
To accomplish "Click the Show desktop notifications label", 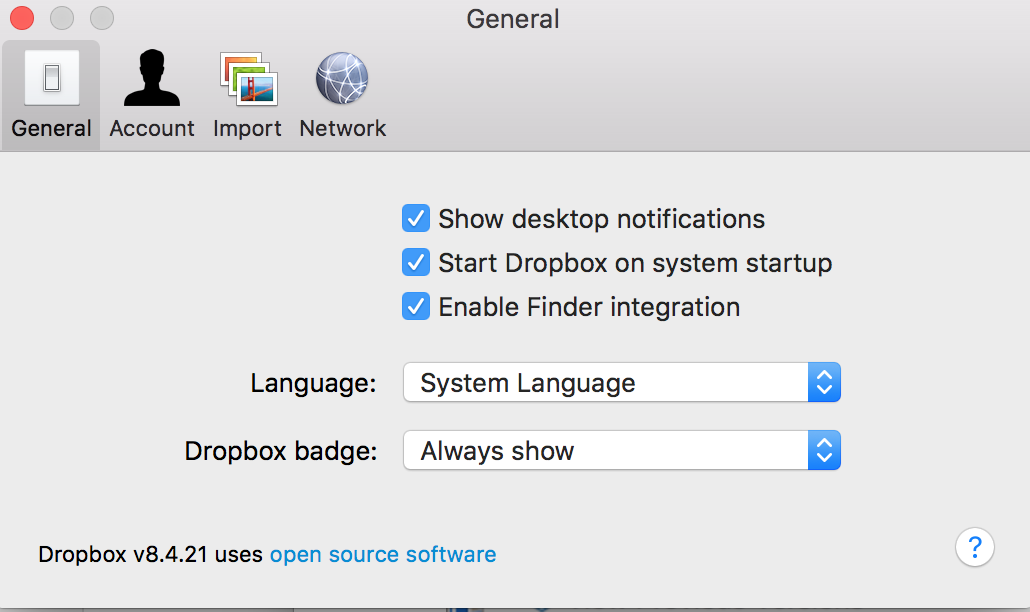I will coord(601,219).
